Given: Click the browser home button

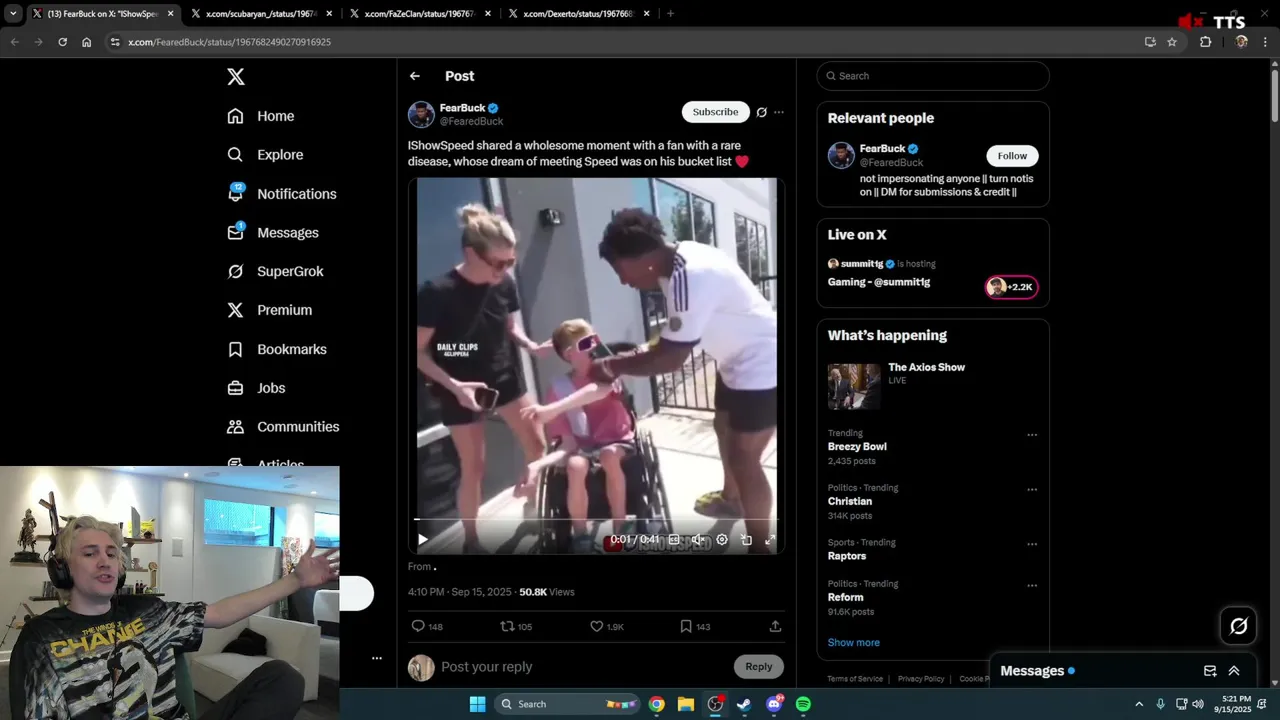Looking at the screenshot, I should pos(87,42).
